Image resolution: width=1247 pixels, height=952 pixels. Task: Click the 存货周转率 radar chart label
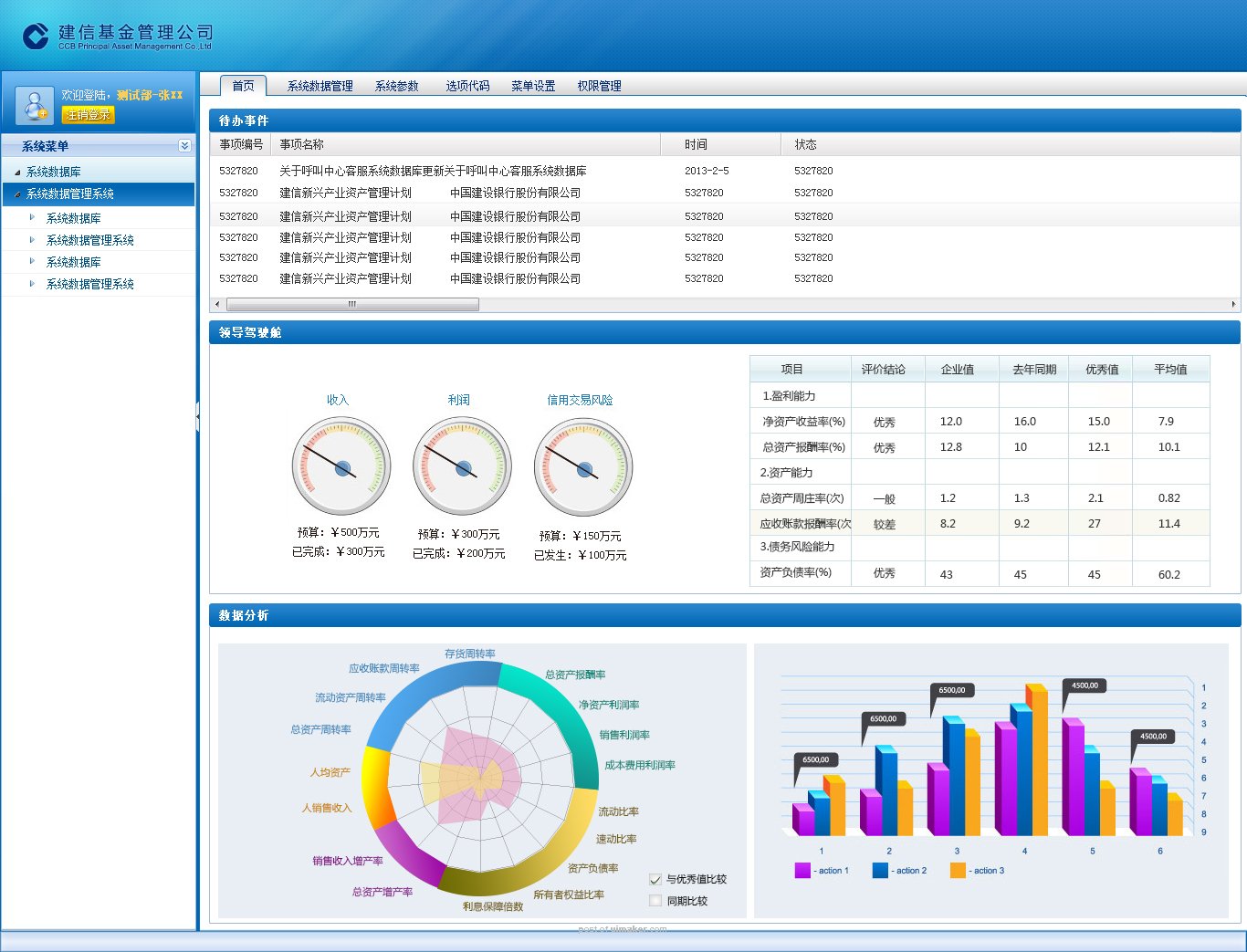[470, 654]
